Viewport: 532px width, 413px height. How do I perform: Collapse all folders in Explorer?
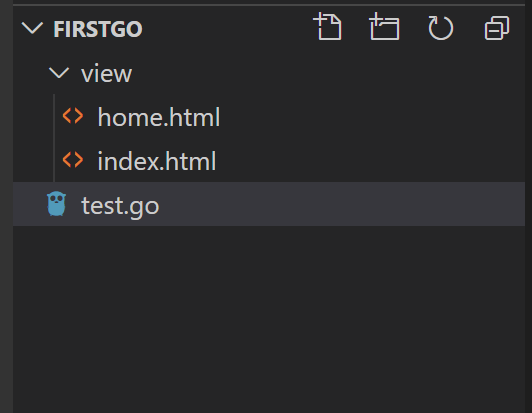point(497,28)
